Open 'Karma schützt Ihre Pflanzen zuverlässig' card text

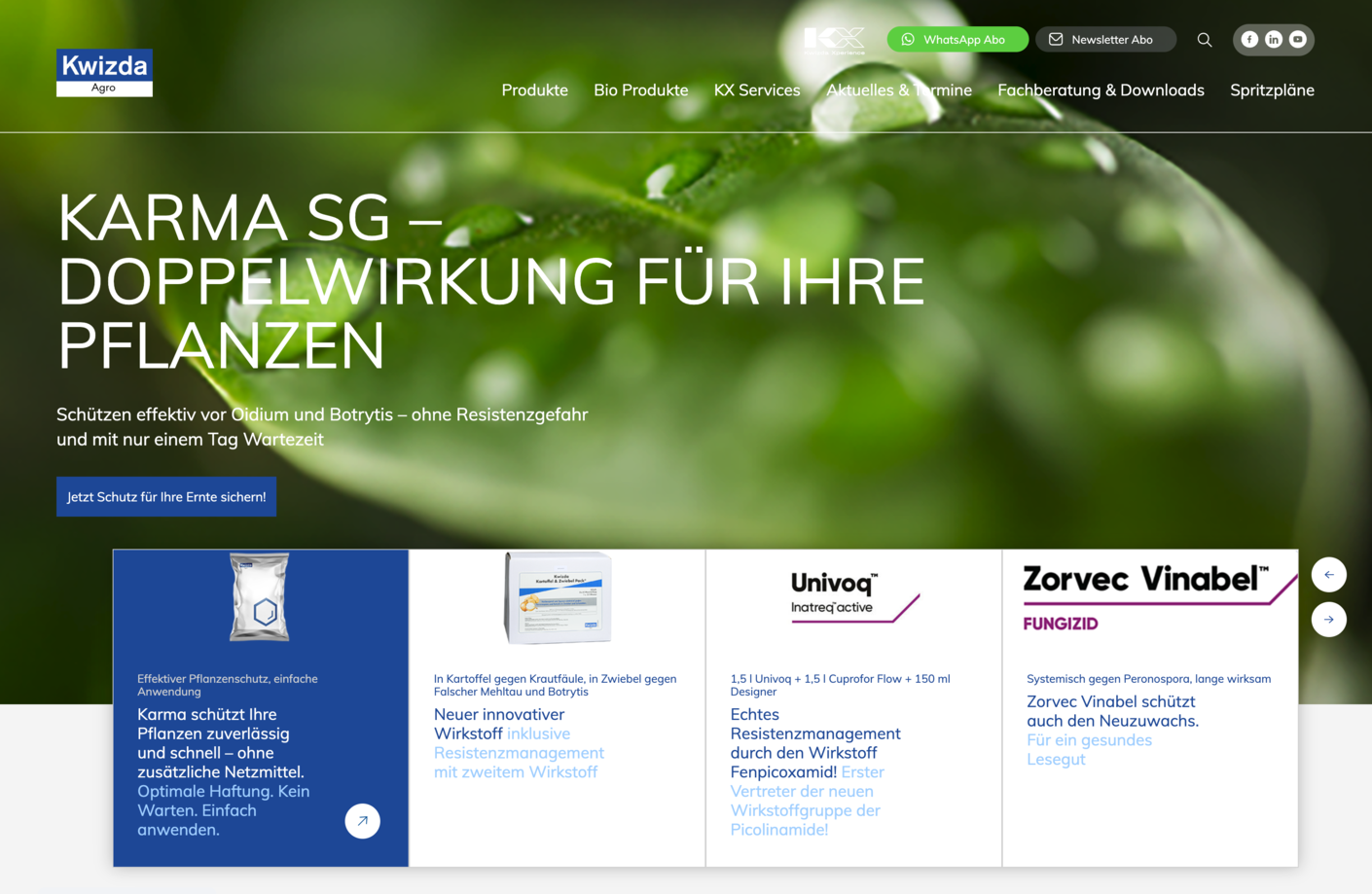(x=224, y=771)
